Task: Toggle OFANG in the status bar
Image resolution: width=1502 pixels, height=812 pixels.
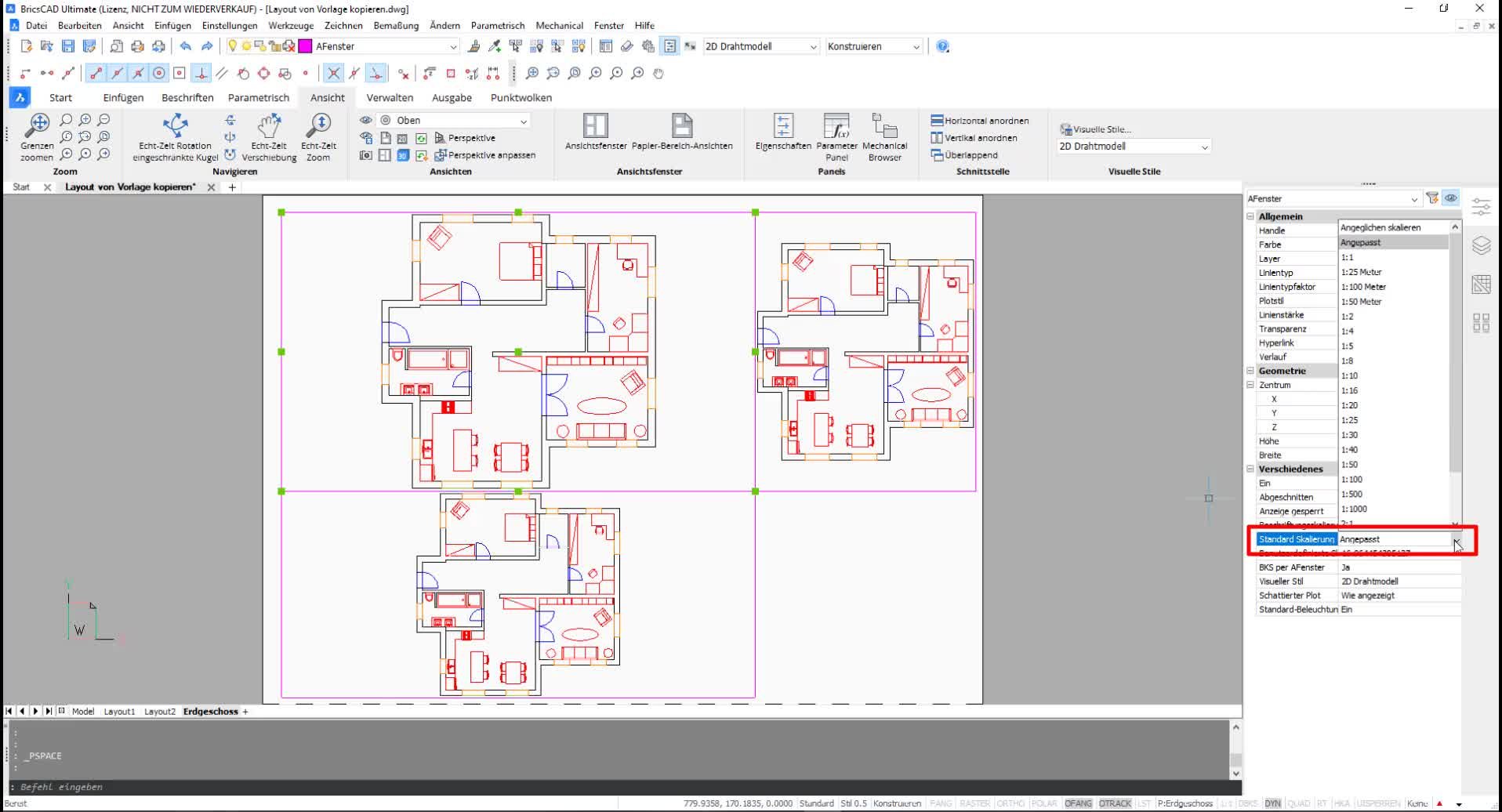Action: [1078, 803]
